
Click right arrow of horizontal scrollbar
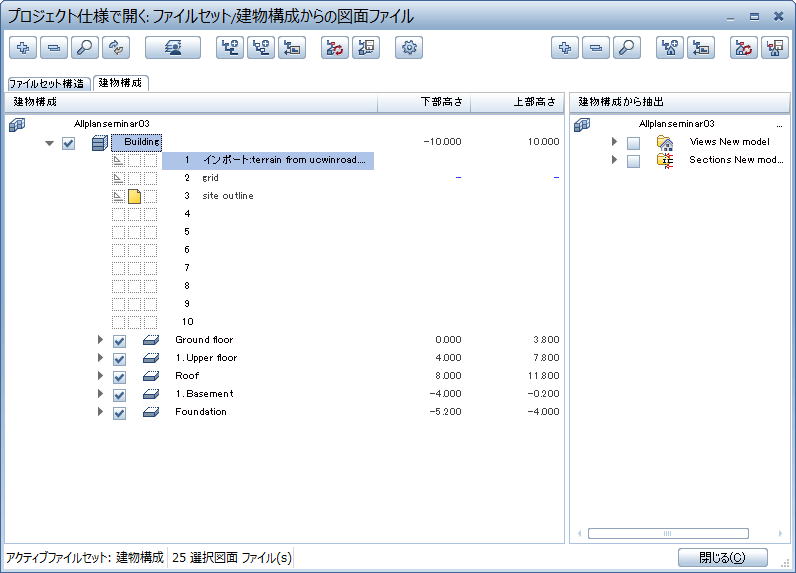click(780, 533)
